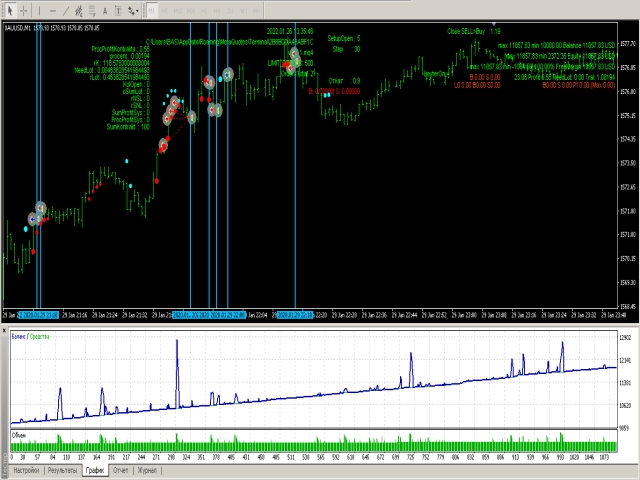Click the SetupOpen : 5 label

tap(344, 38)
